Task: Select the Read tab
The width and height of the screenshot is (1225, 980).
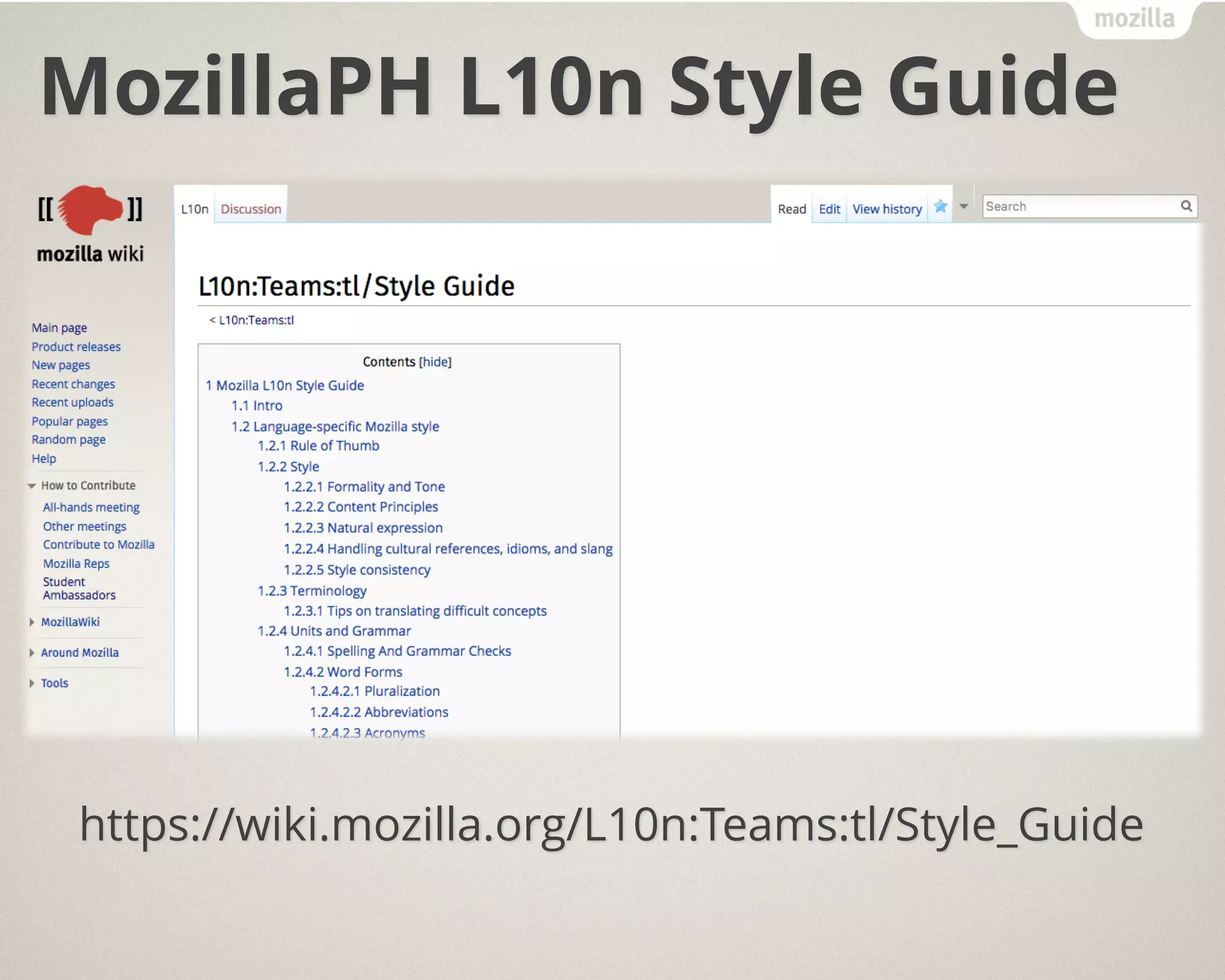Action: (x=792, y=209)
